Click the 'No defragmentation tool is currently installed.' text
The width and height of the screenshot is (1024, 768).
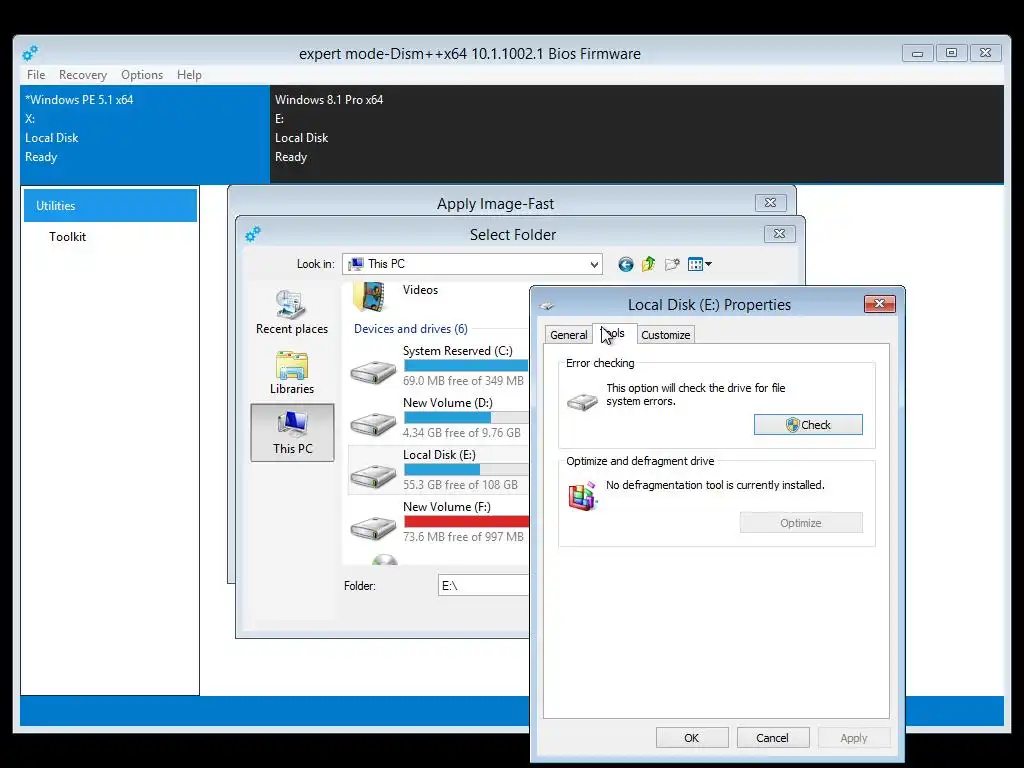point(715,485)
